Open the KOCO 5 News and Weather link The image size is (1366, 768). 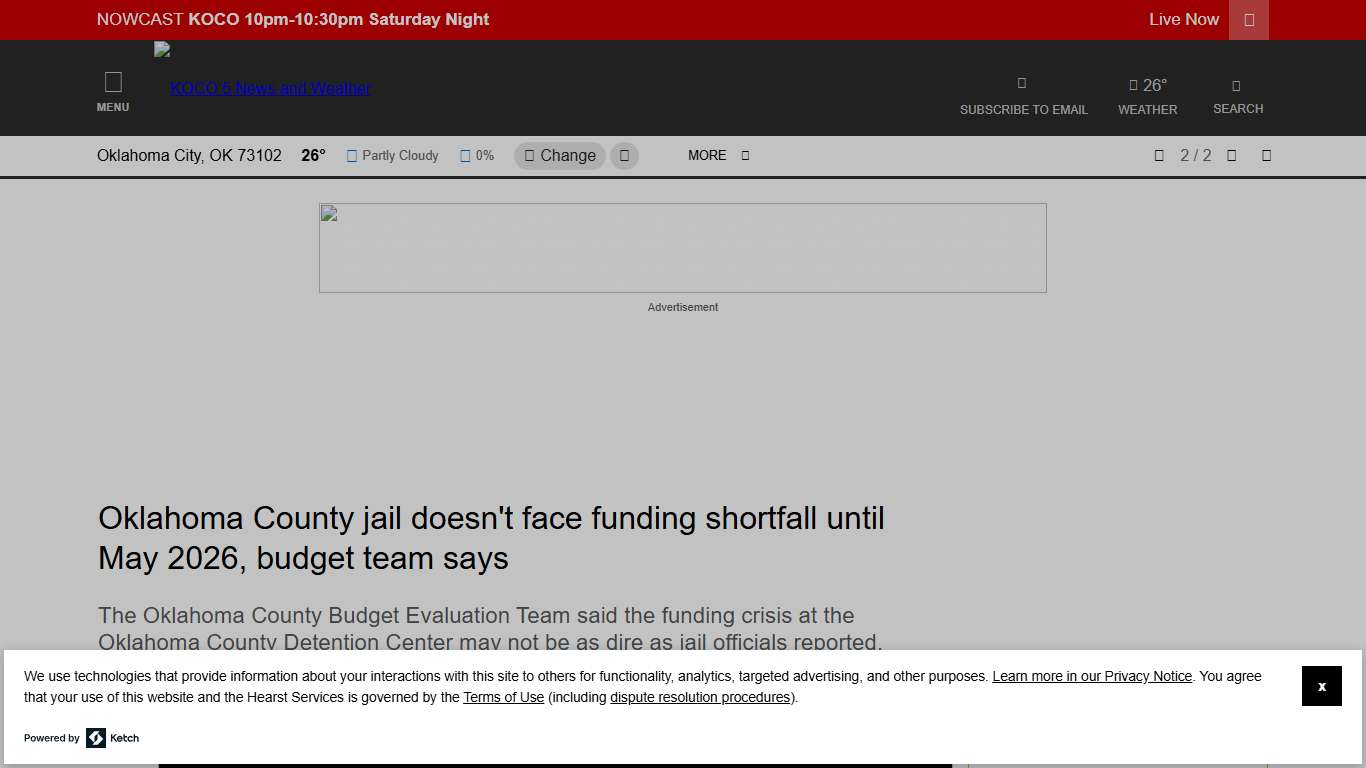270,88
